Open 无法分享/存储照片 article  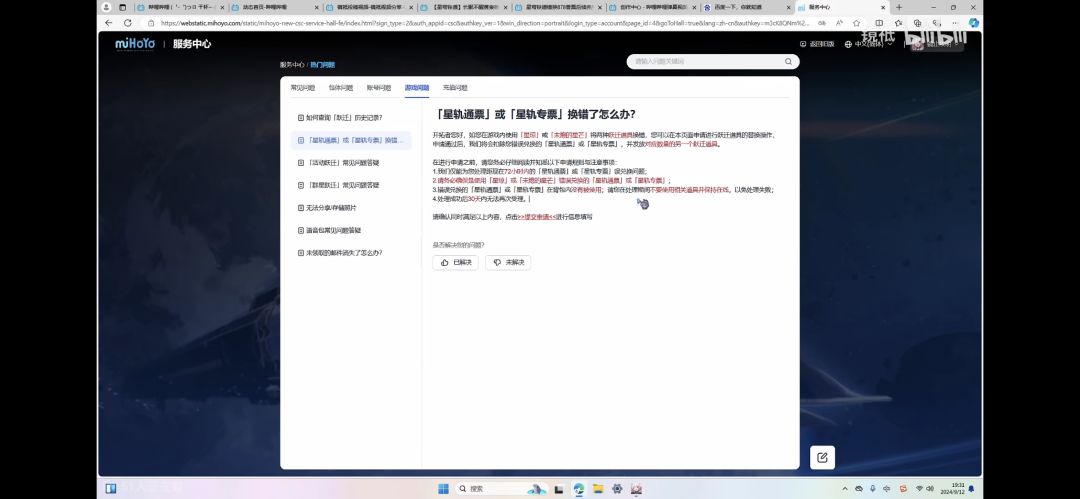331,207
